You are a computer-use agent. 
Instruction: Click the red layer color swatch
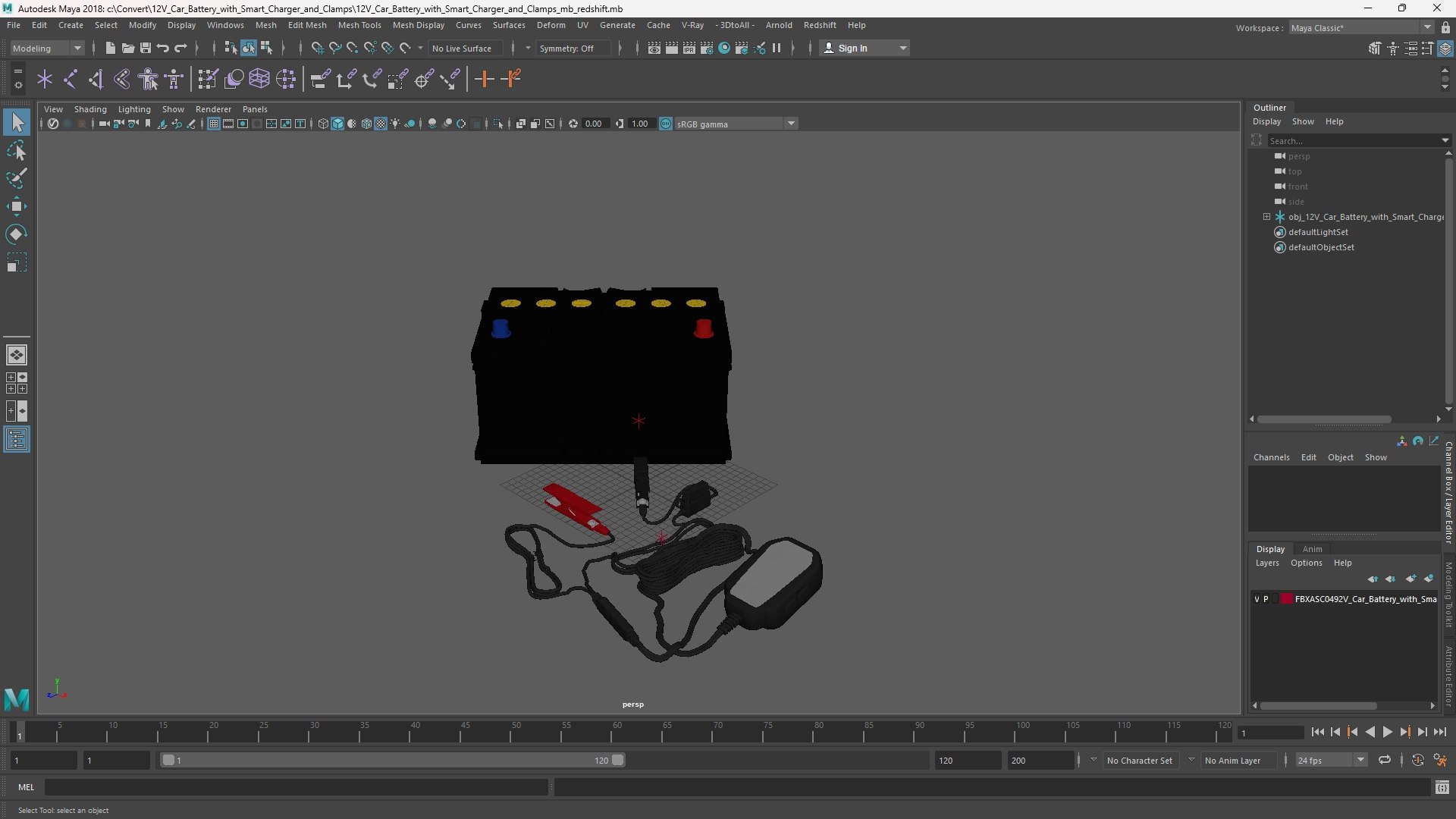pyautogui.click(x=1287, y=599)
